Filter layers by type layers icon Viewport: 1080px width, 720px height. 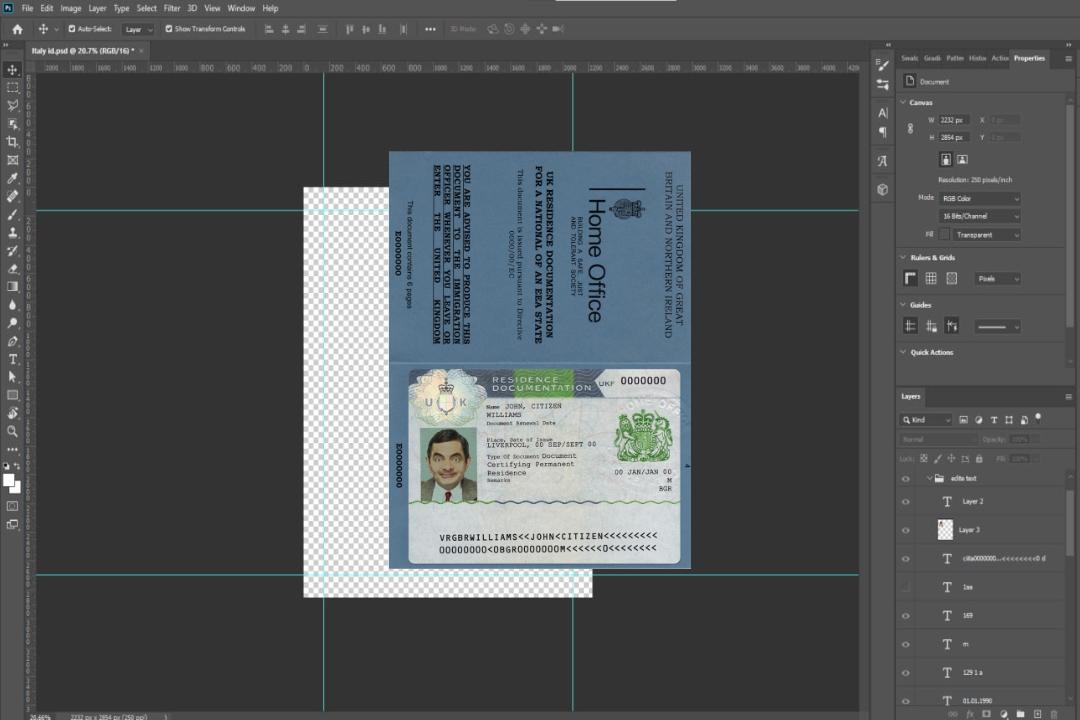tap(994, 420)
